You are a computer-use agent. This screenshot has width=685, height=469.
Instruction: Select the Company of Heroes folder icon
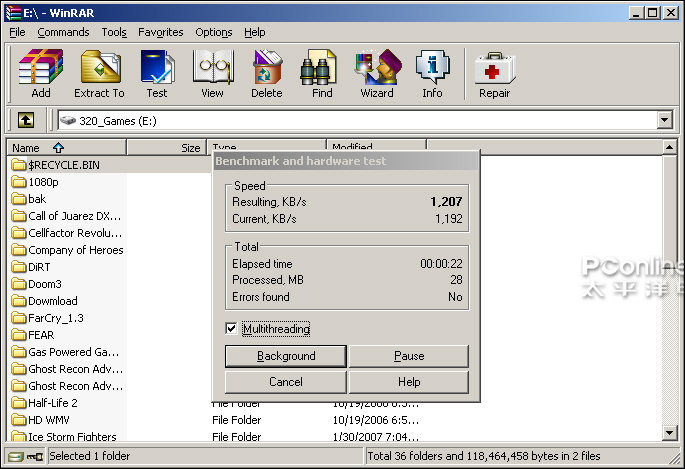click(x=18, y=250)
